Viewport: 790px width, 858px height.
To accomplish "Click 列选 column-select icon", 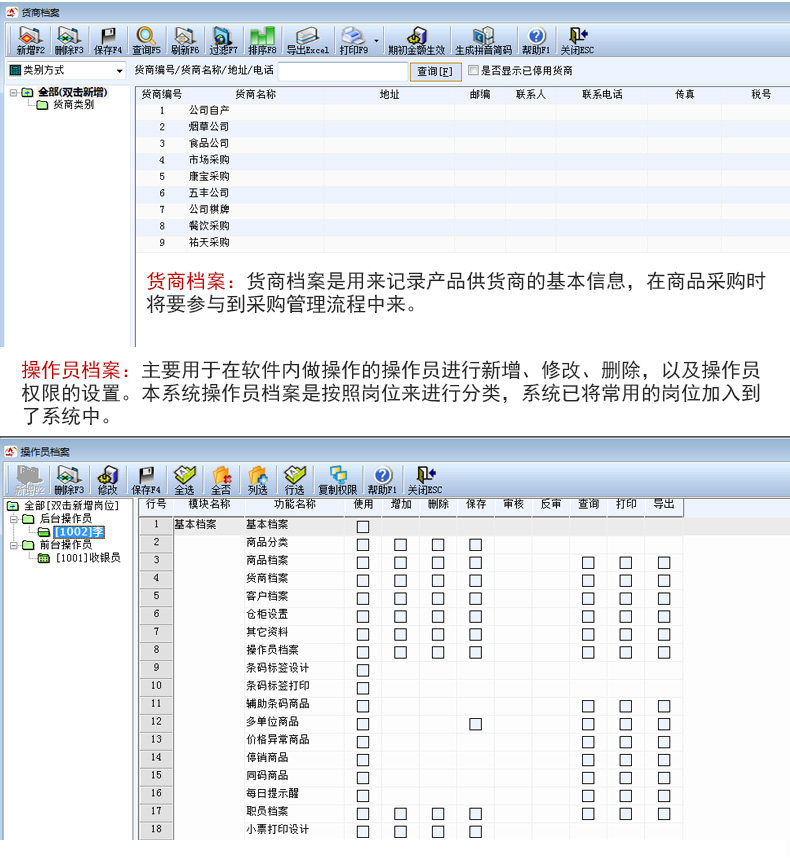I will click(258, 480).
